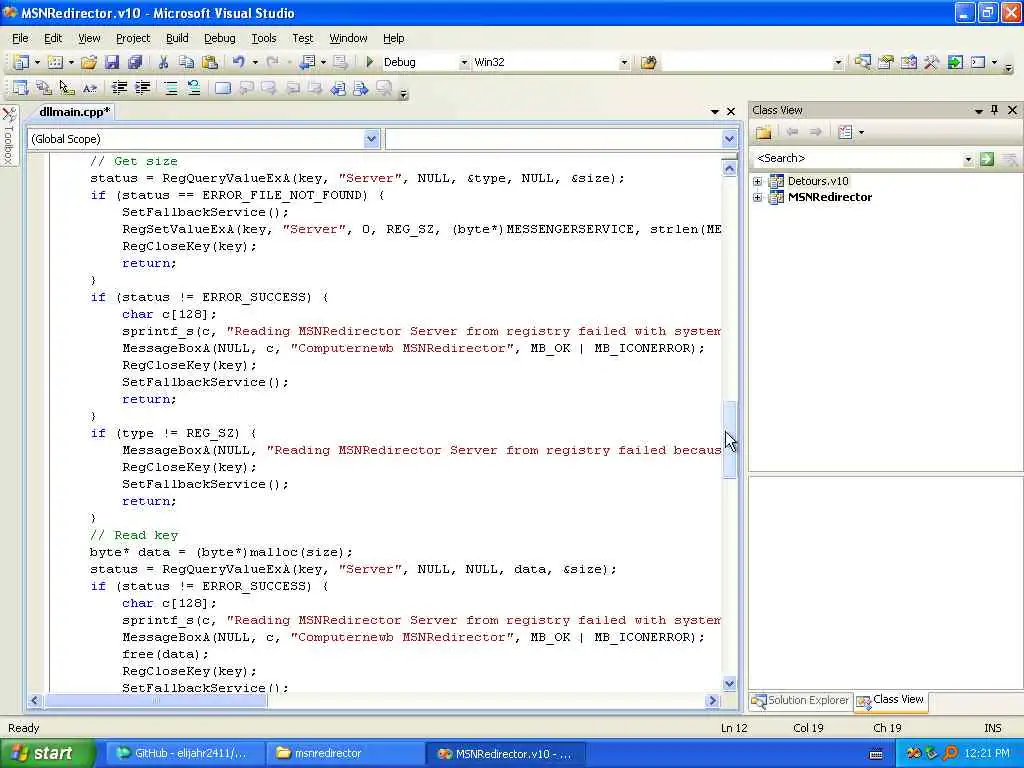1024x768 pixels.
Task: Click the New Project toolbar icon
Action: pos(21,62)
